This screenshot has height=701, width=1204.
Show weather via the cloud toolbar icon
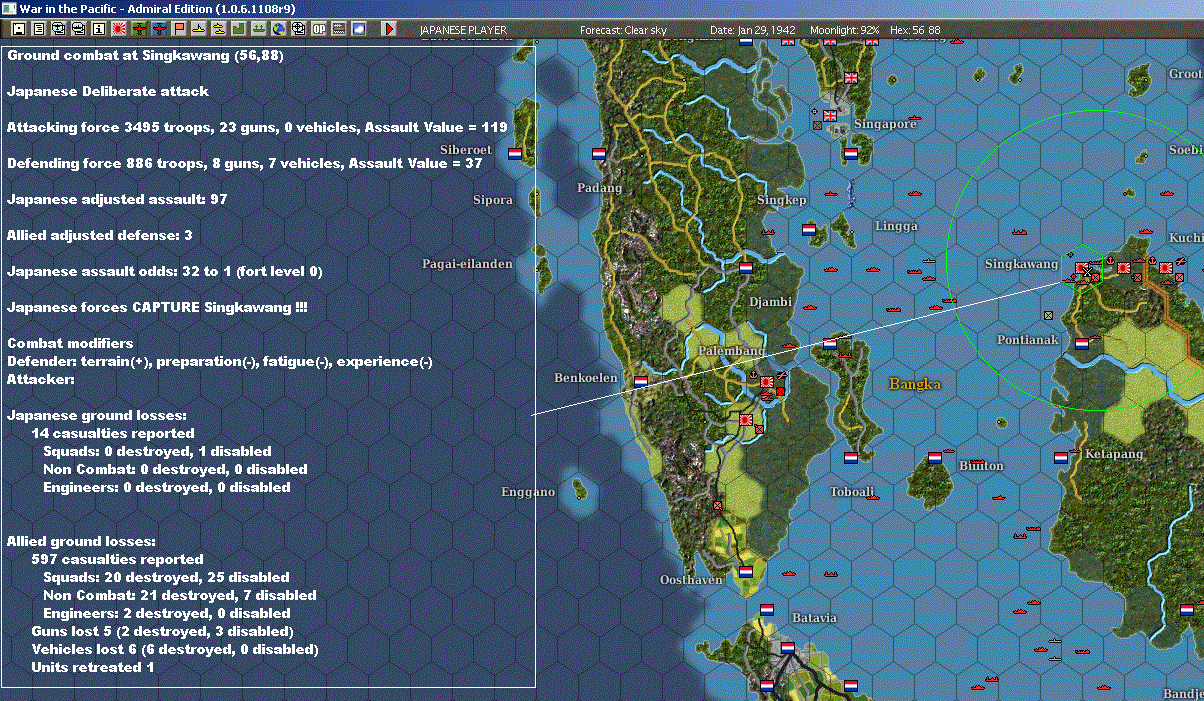tap(358, 29)
